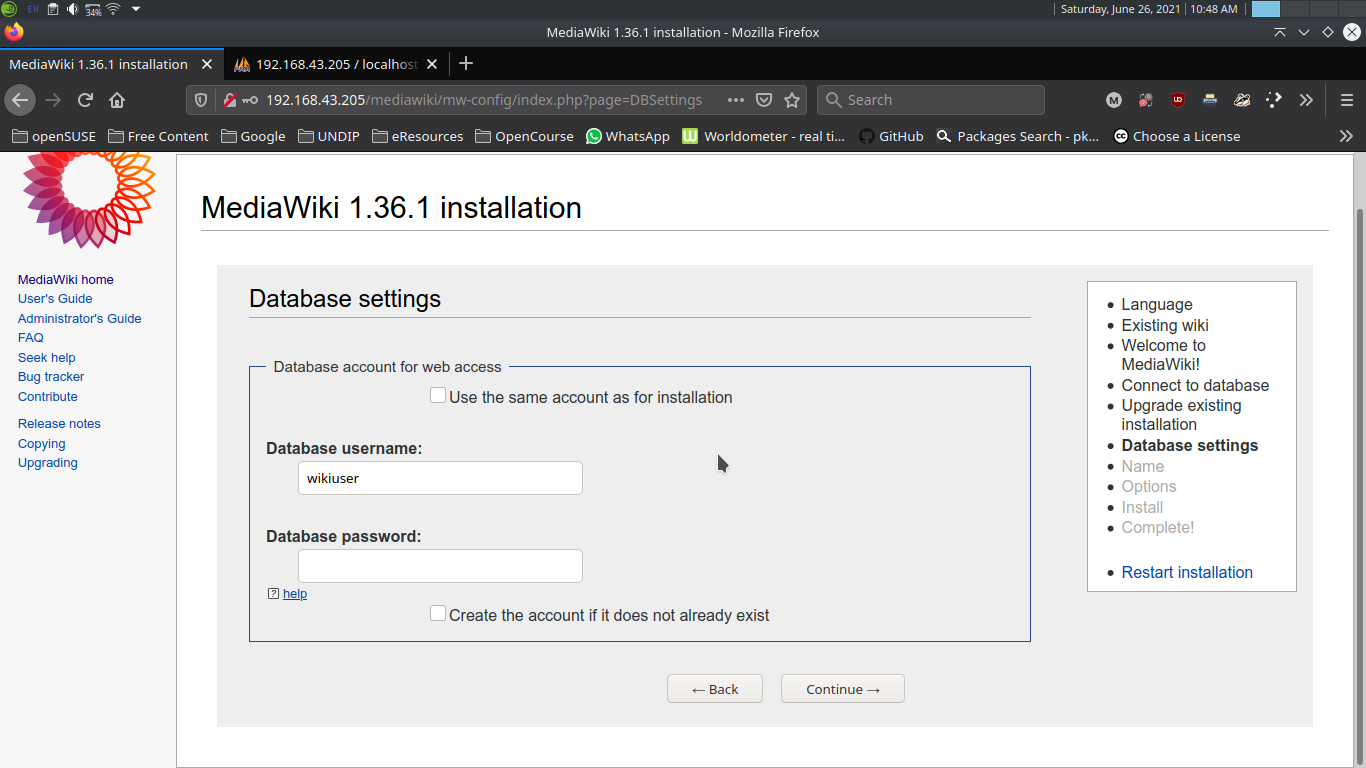Screen dimensions: 1366x768
Task: Open the UNDIP bookmarks folder
Action: 329,136
